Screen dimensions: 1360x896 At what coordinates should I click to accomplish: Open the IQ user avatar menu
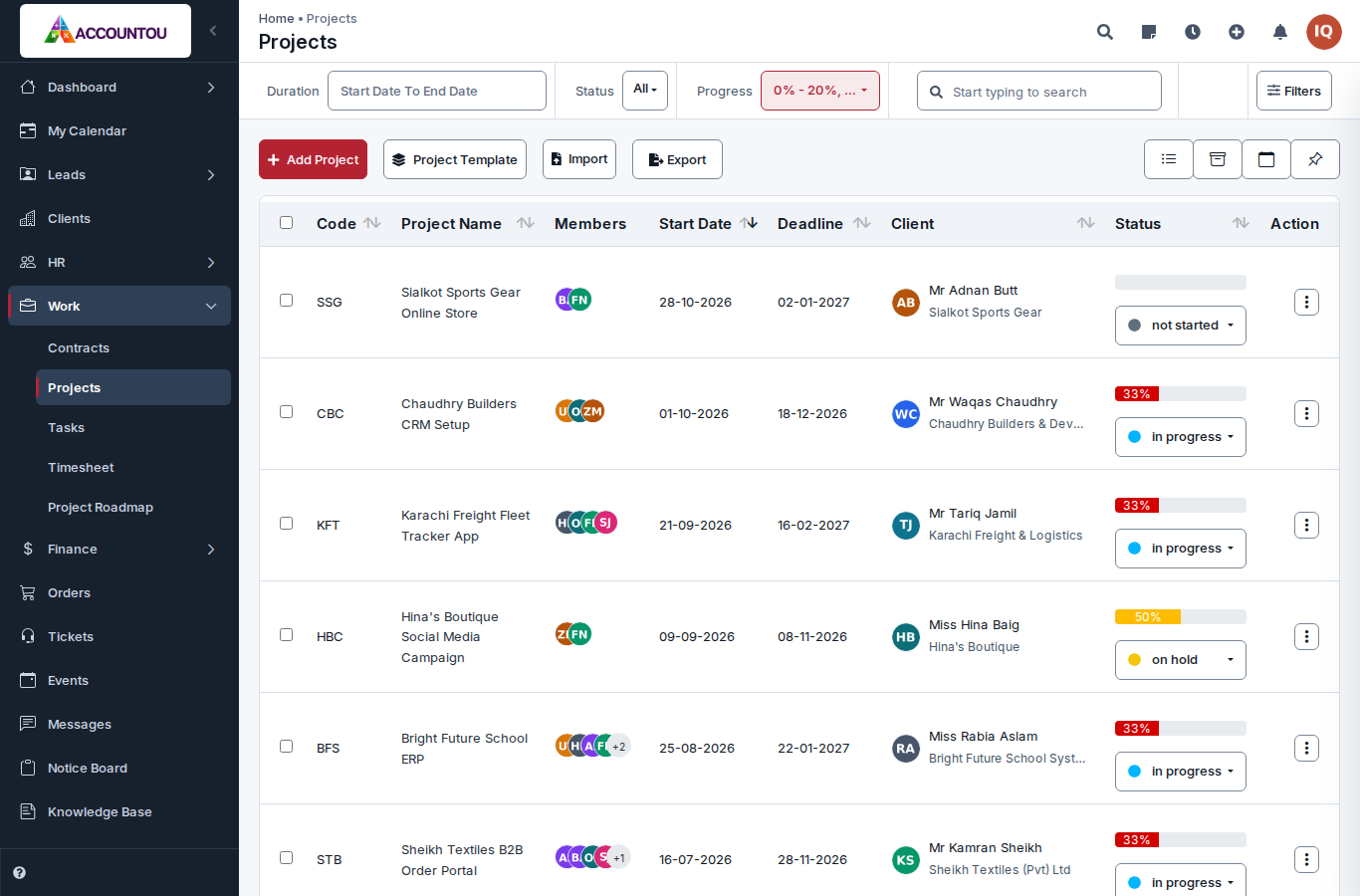[1324, 32]
